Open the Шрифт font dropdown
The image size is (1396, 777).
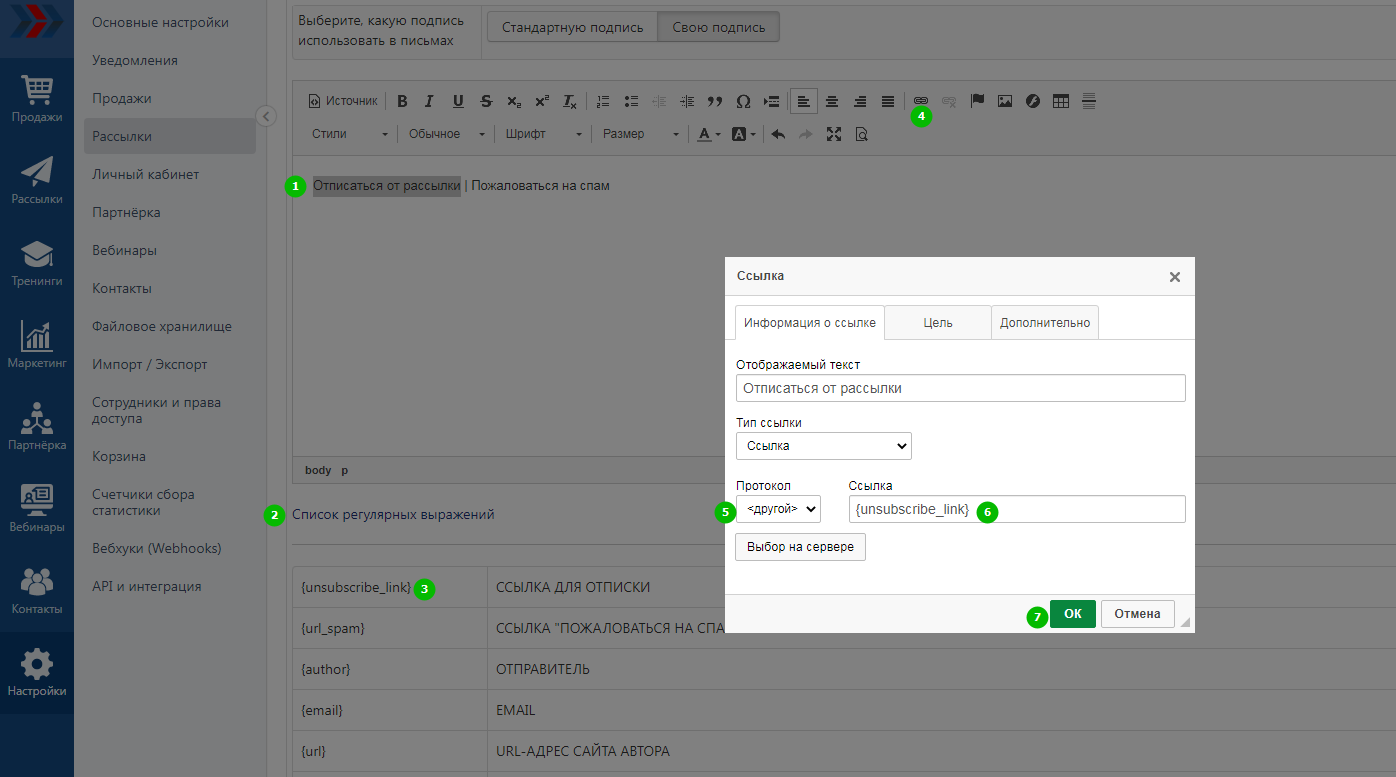pyautogui.click(x=543, y=134)
